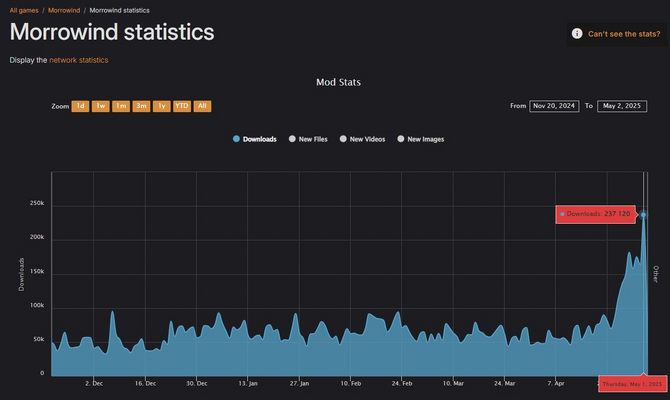Show All data range in chart
The height and width of the screenshot is (400, 670).
tap(202, 106)
